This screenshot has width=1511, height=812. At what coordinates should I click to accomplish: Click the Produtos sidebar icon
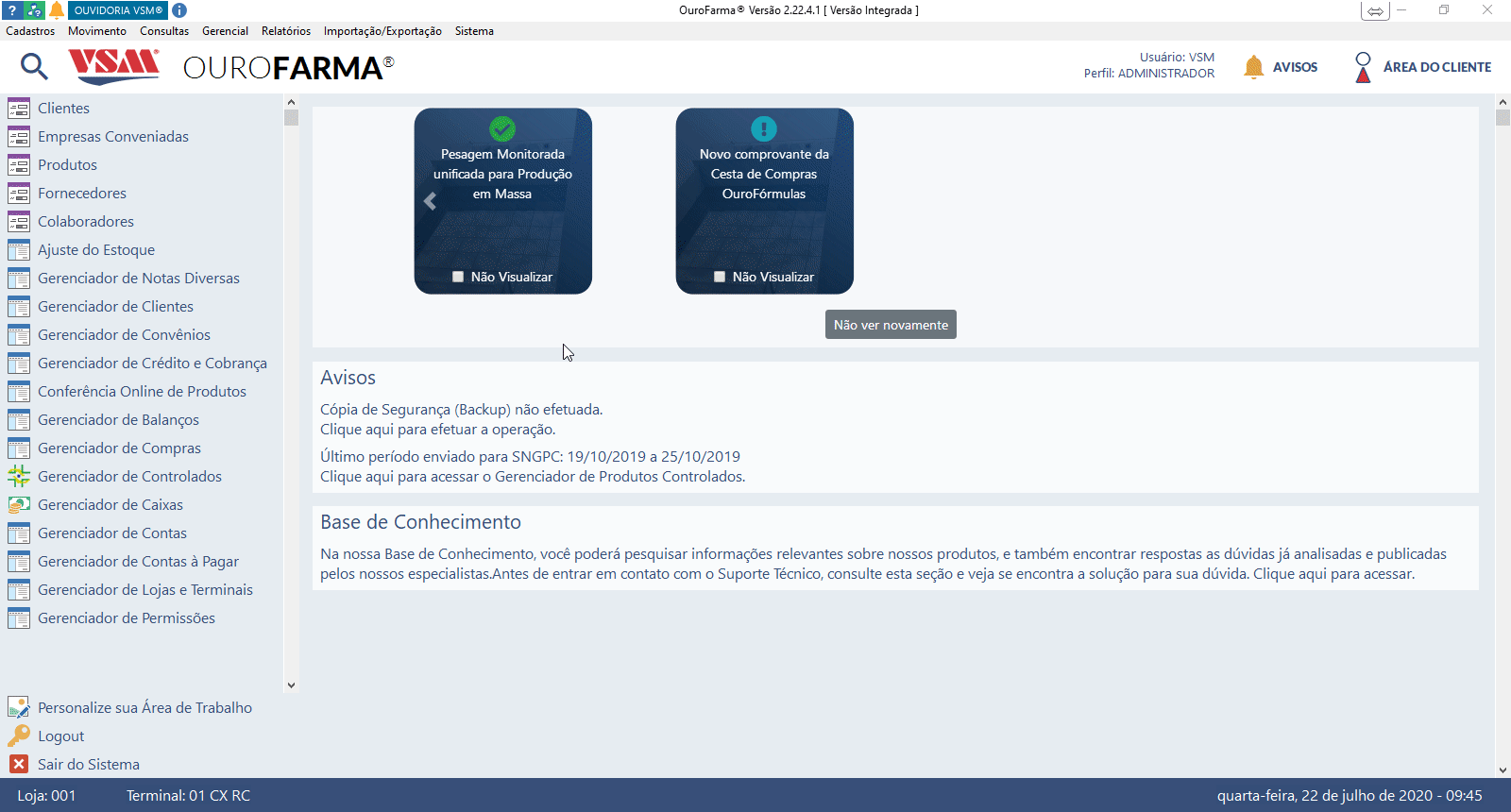19,165
